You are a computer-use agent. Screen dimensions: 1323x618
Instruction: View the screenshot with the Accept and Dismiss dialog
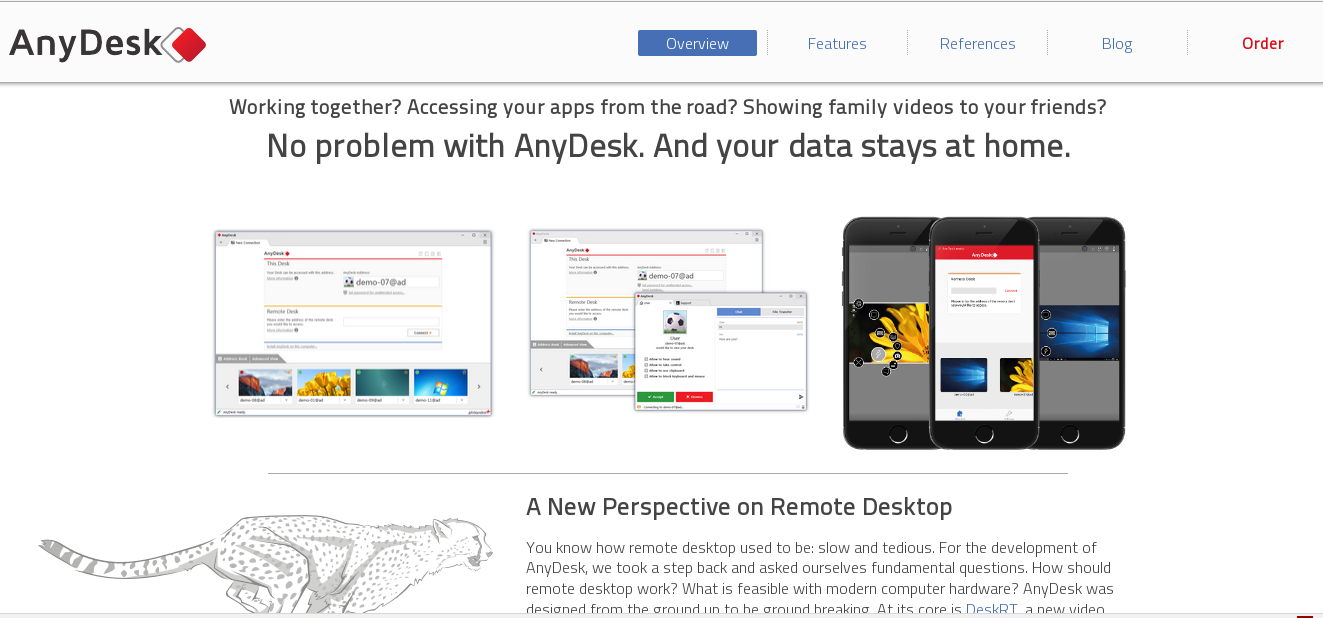tap(668, 320)
